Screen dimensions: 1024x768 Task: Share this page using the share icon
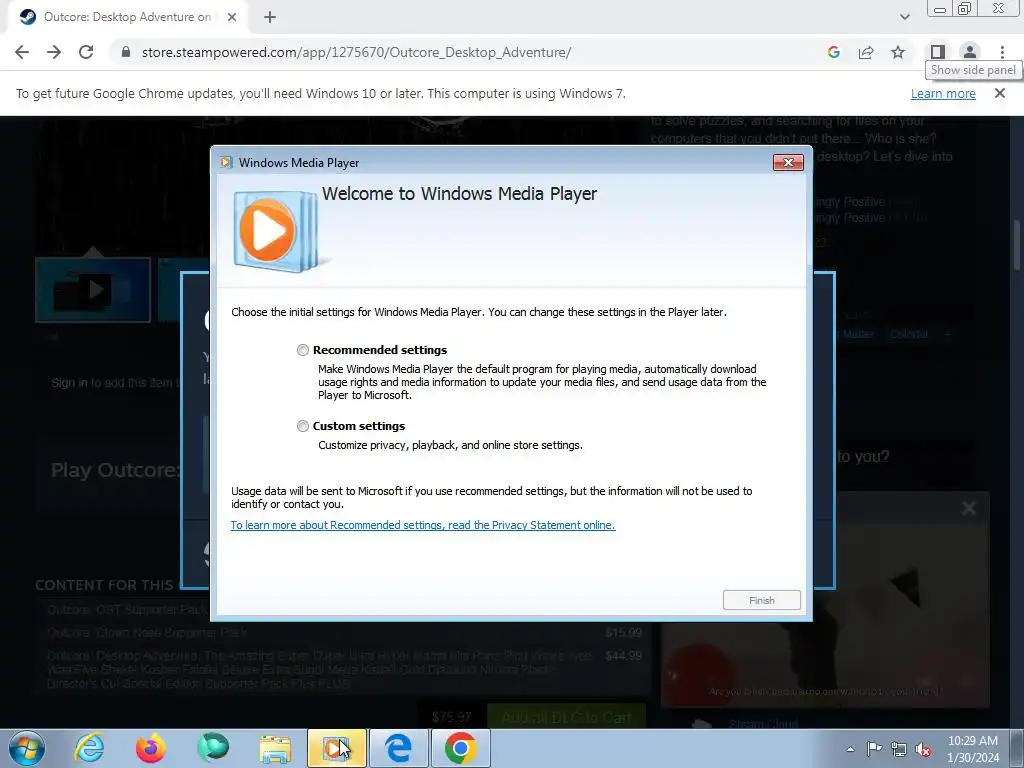click(866, 52)
